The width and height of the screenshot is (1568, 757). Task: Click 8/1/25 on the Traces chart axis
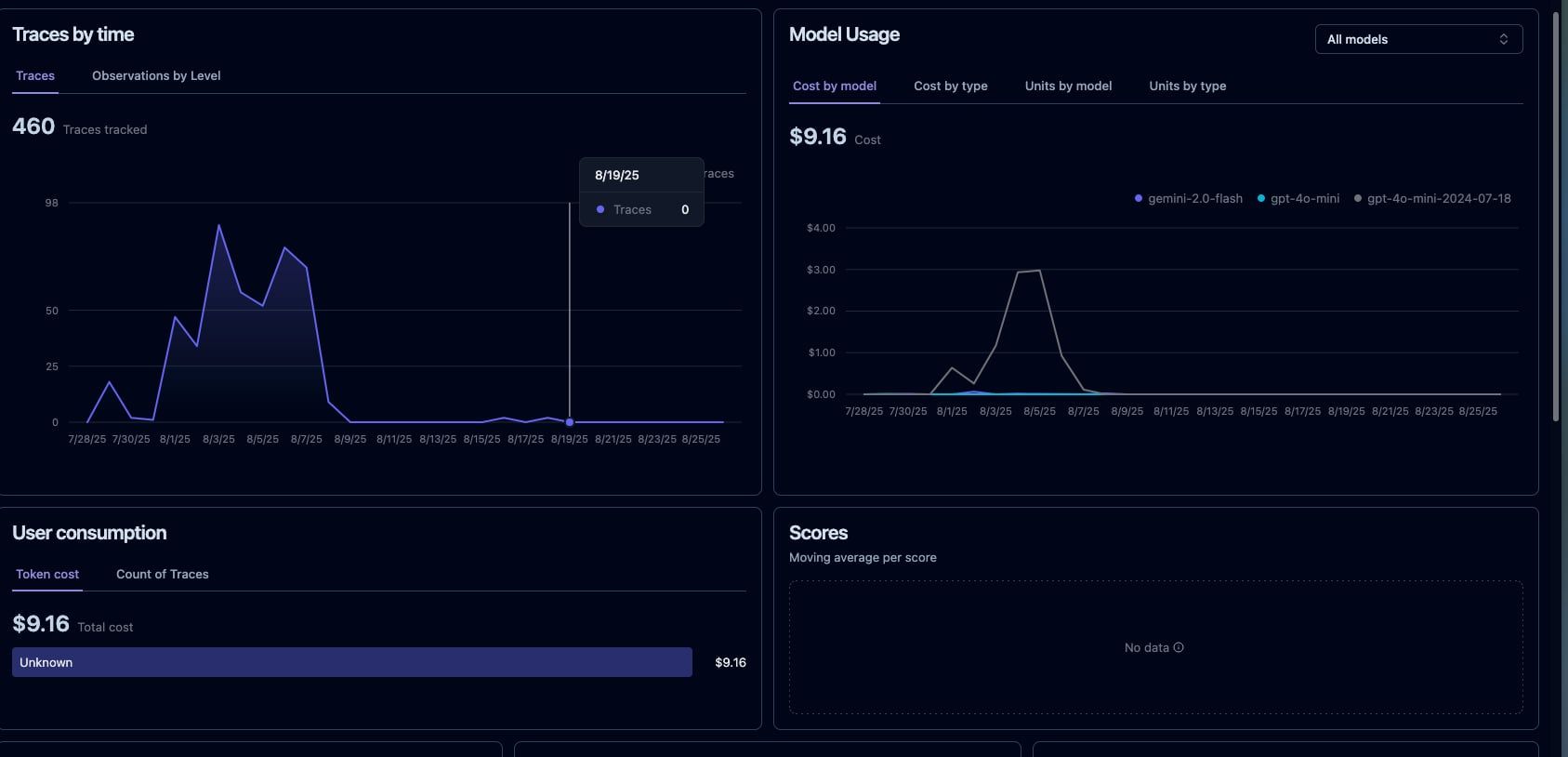pos(175,439)
